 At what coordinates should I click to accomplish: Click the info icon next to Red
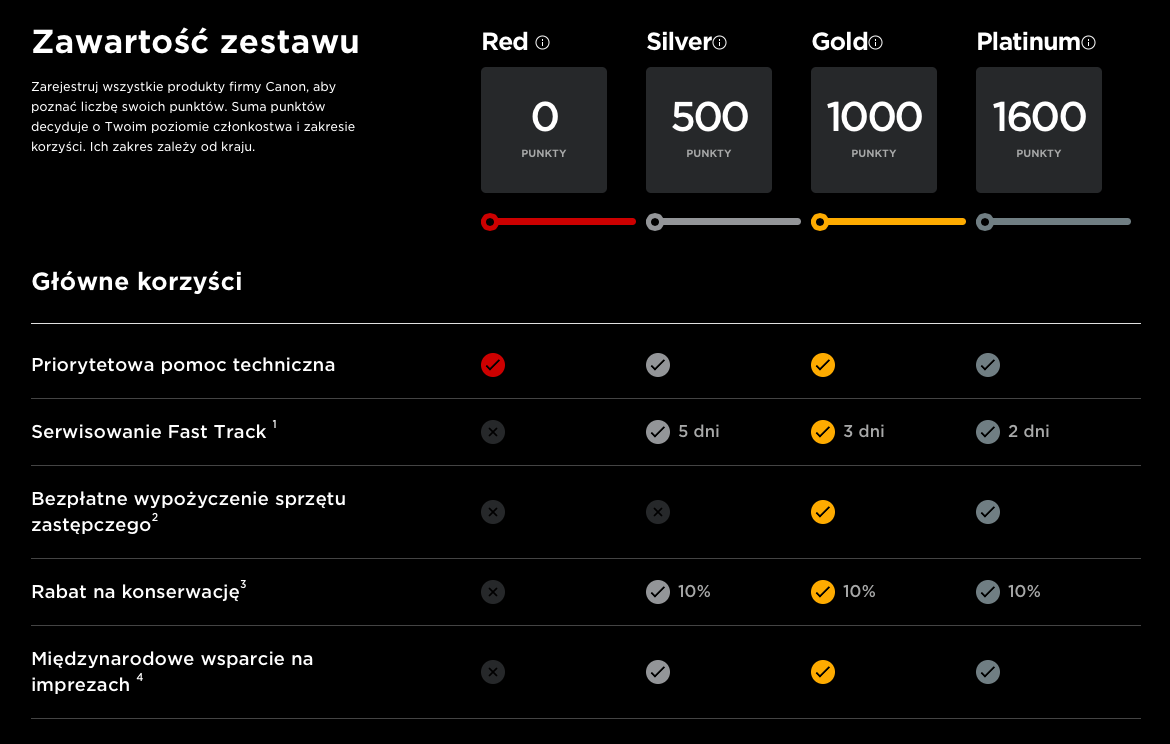pos(542,43)
